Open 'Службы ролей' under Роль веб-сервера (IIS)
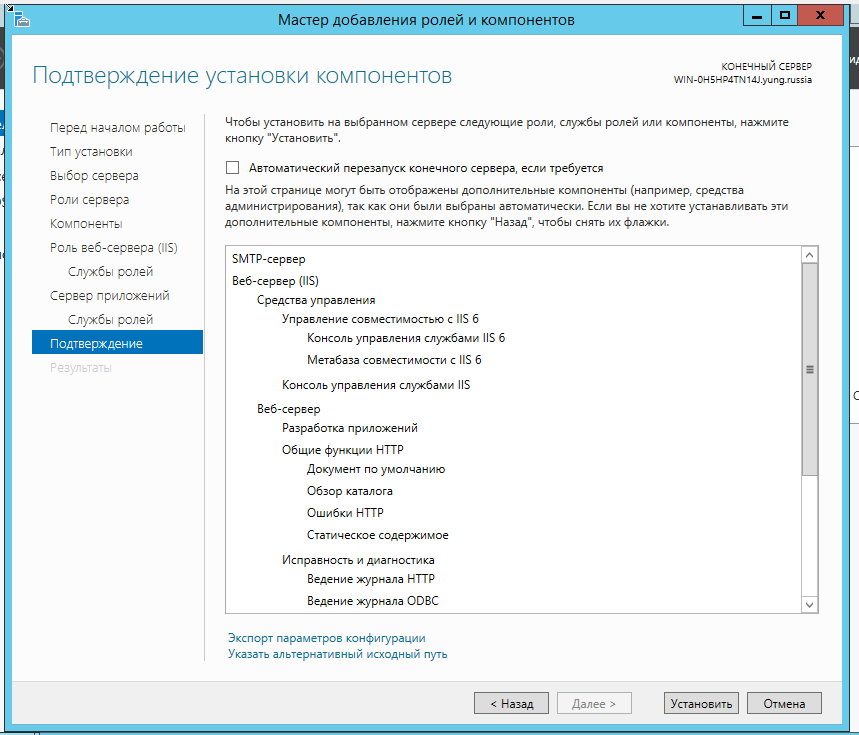 pos(110,272)
